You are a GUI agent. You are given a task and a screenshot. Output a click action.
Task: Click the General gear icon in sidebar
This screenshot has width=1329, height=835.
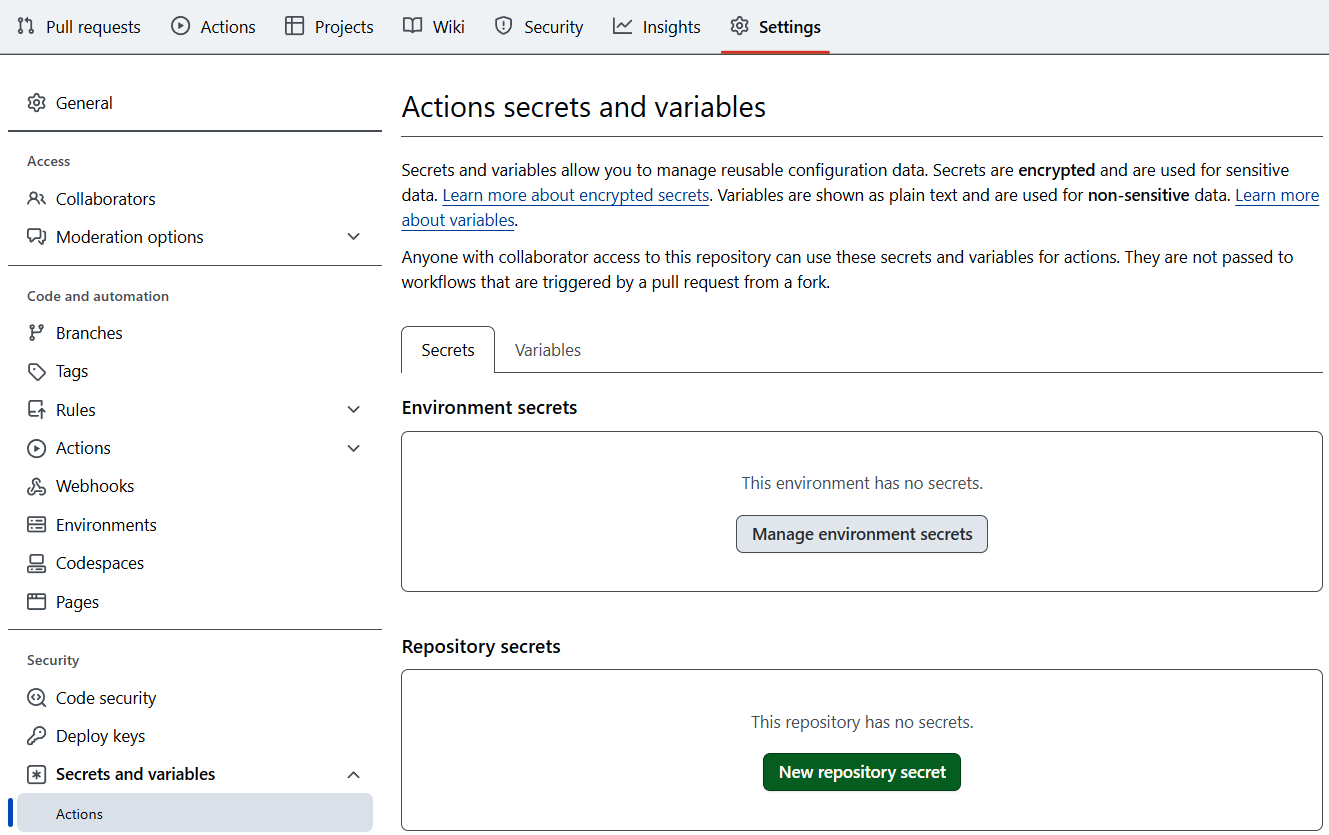pyautogui.click(x=37, y=103)
